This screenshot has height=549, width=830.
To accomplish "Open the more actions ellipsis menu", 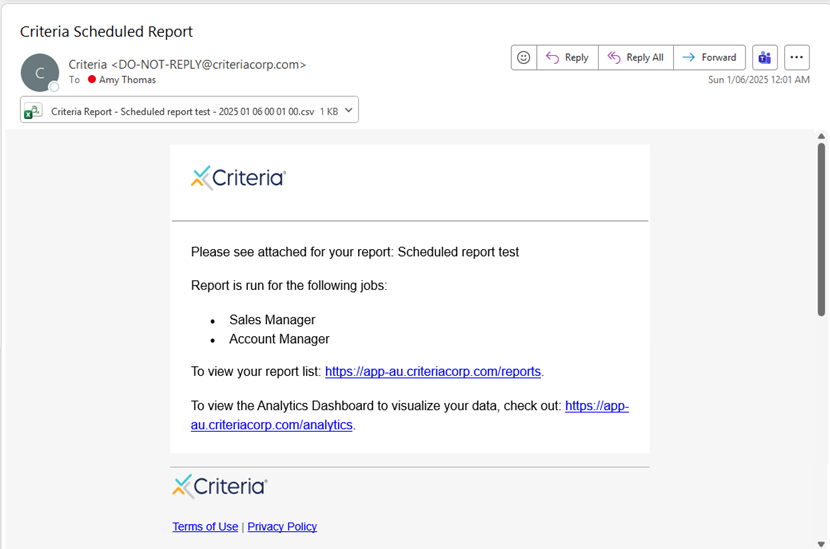I will [797, 58].
